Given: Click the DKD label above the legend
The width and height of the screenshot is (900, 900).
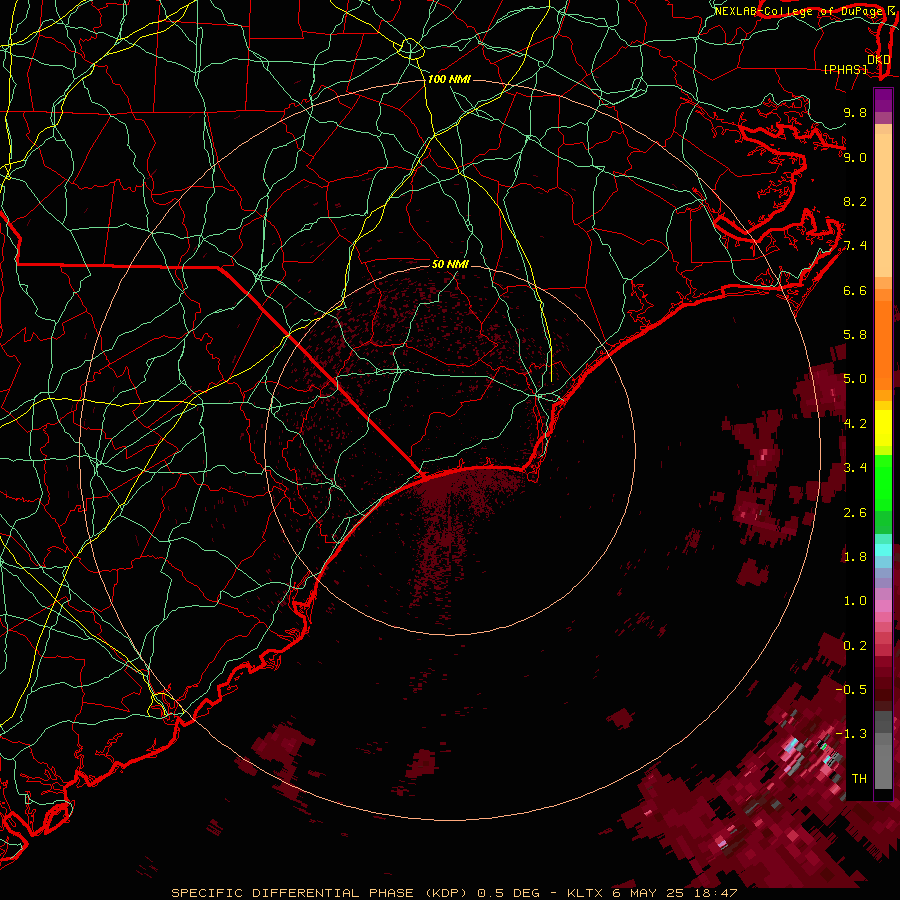Looking at the screenshot, I should click(x=879, y=59).
